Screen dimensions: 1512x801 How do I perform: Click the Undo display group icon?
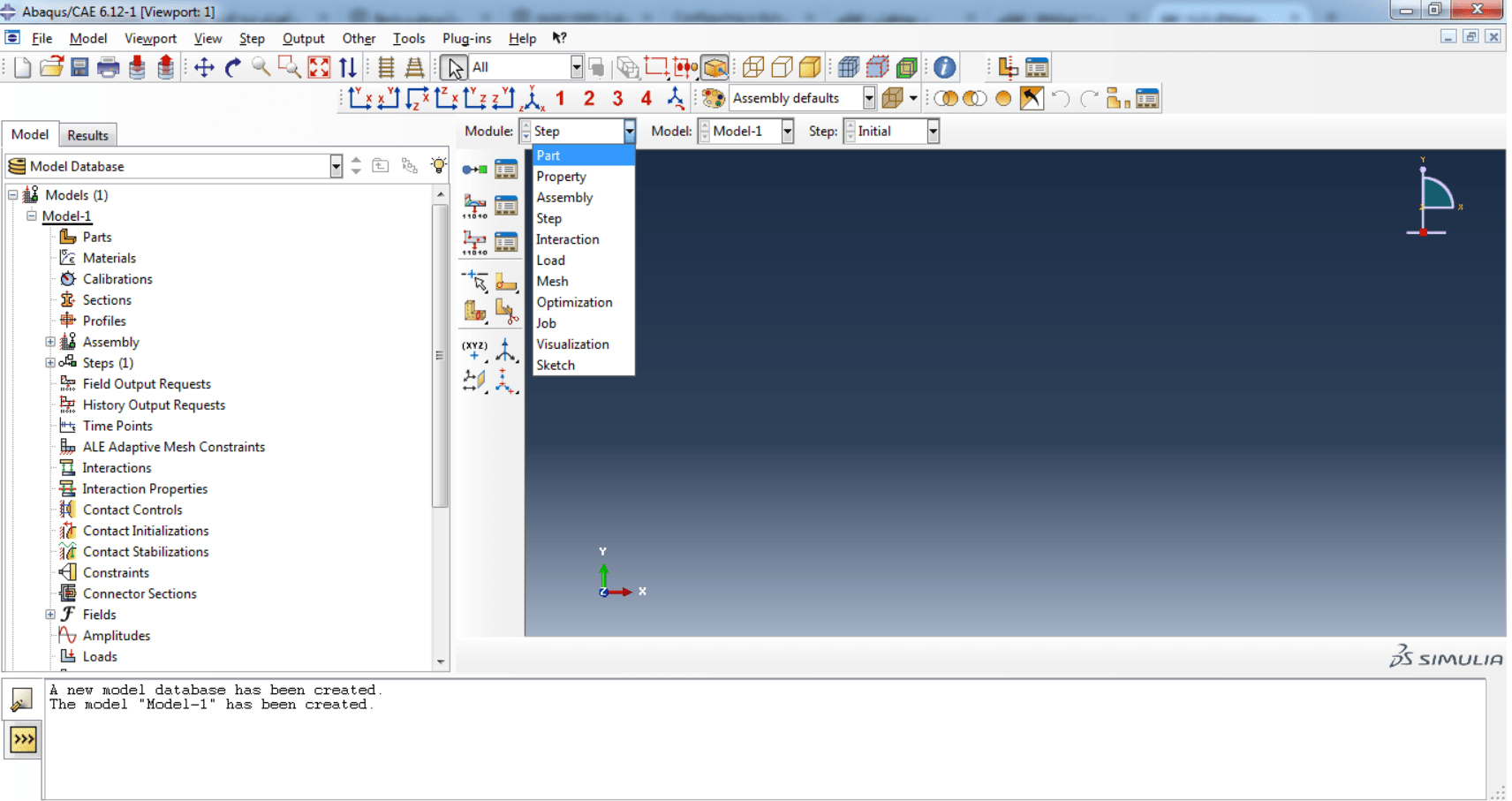pos(1061,98)
